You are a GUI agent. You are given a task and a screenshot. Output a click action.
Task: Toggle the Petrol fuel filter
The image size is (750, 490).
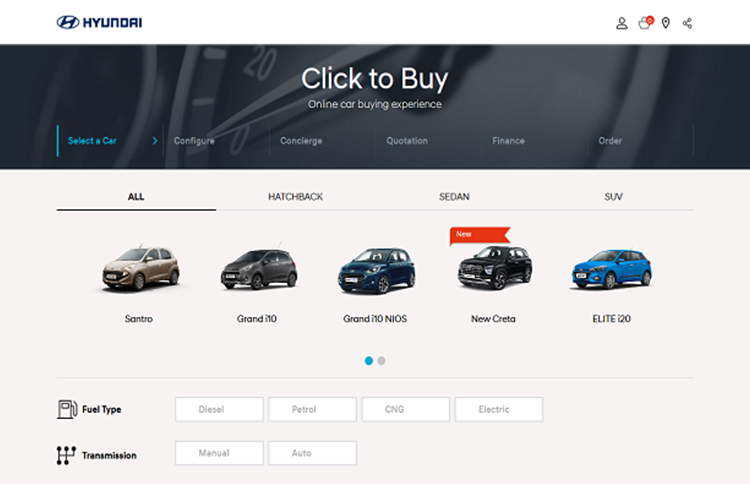[x=312, y=409]
